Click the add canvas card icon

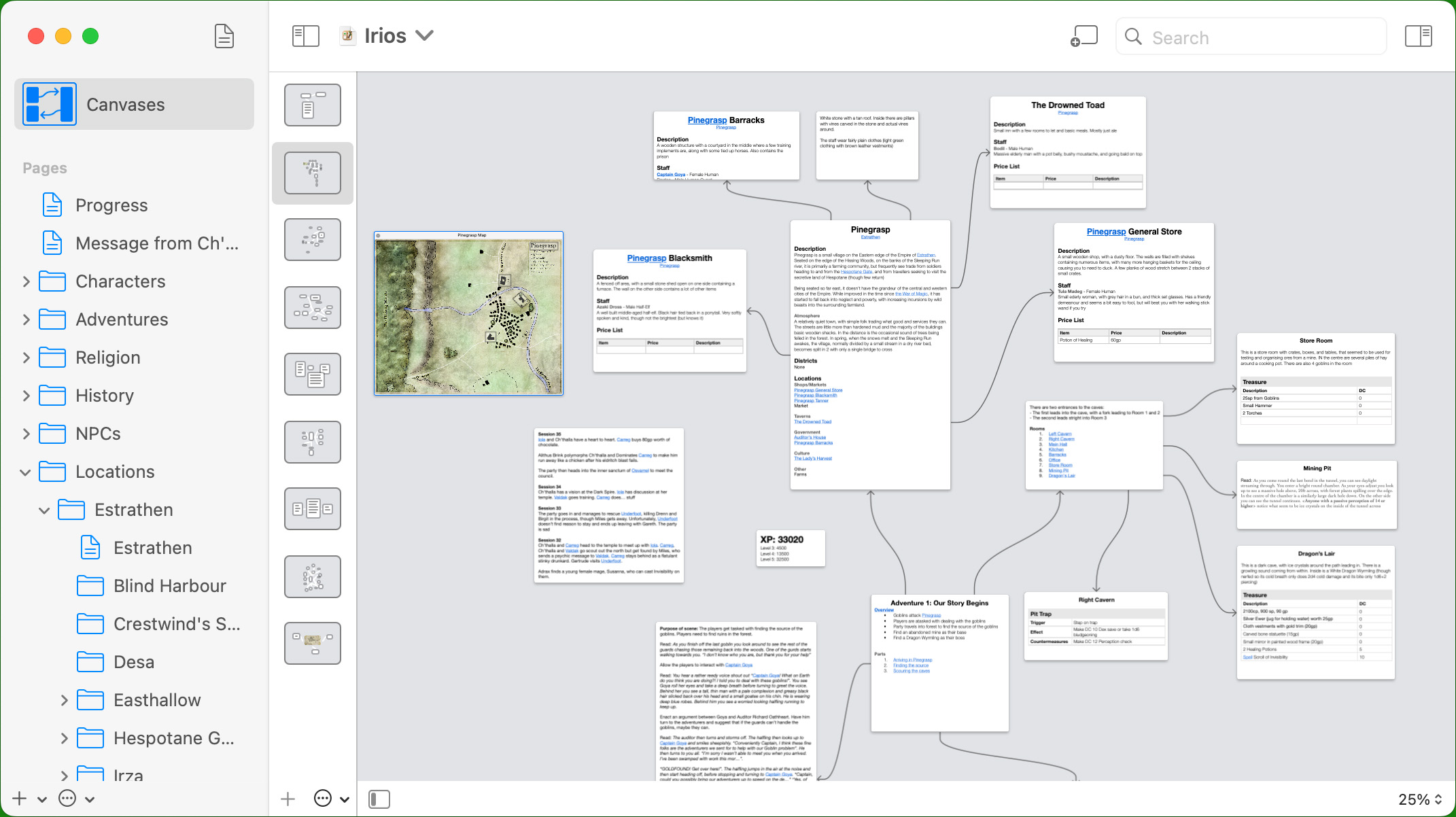[1084, 36]
